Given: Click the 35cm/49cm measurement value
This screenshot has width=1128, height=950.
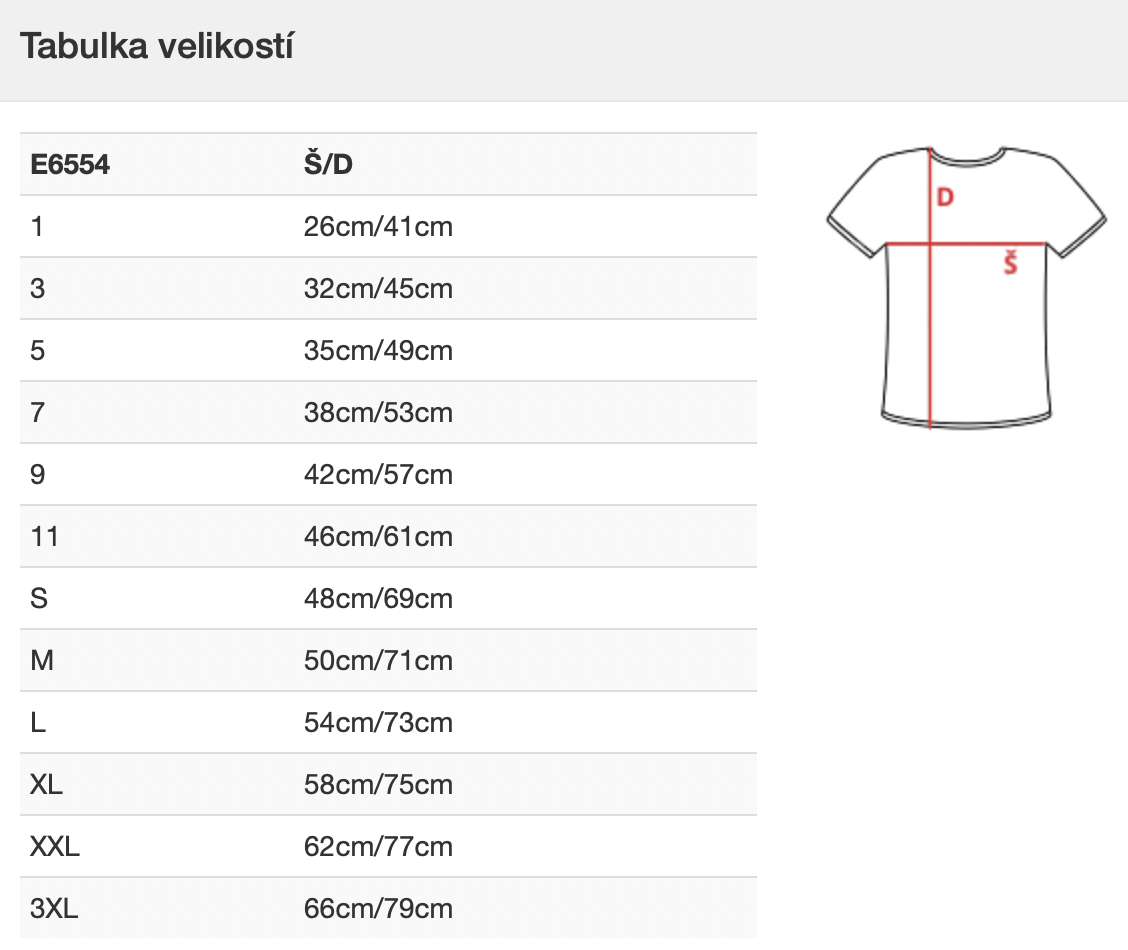Looking at the screenshot, I should pyautogui.click(x=378, y=350).
